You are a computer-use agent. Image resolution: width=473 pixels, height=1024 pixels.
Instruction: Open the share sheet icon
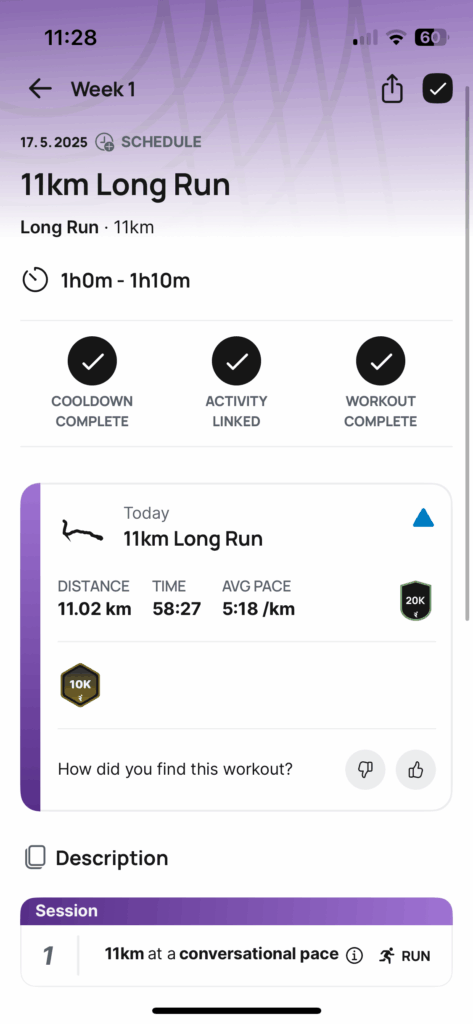tap(392, 89)
